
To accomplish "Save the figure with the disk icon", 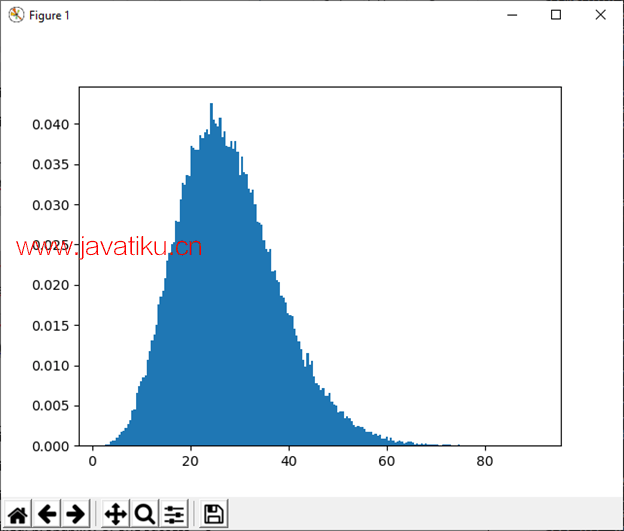I will pyautogui.click(x=214, y=514).
